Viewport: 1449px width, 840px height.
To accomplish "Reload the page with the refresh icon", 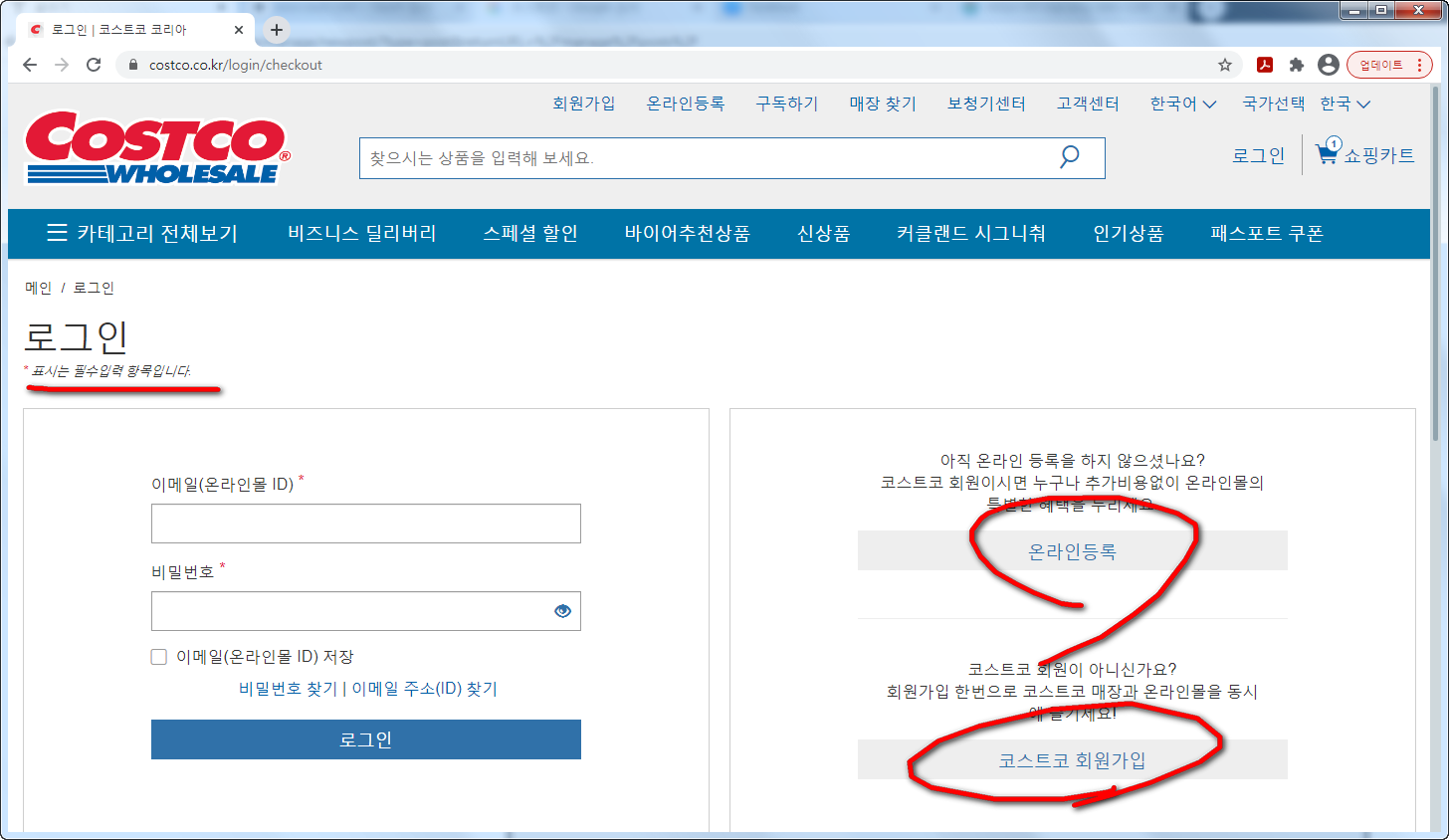I will point(94,65).
